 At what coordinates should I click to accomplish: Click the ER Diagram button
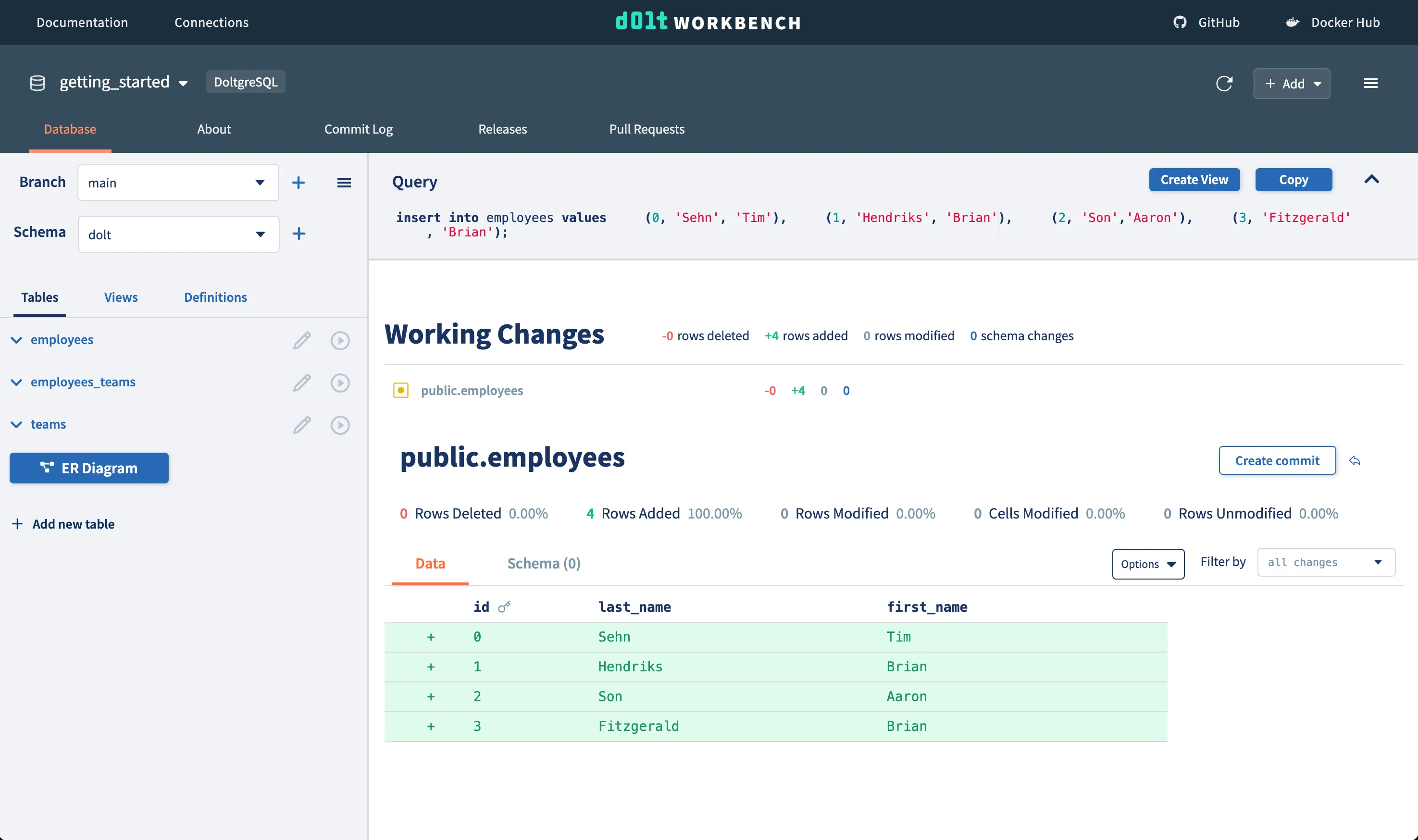pyautogui.click(x=89, y=468)
